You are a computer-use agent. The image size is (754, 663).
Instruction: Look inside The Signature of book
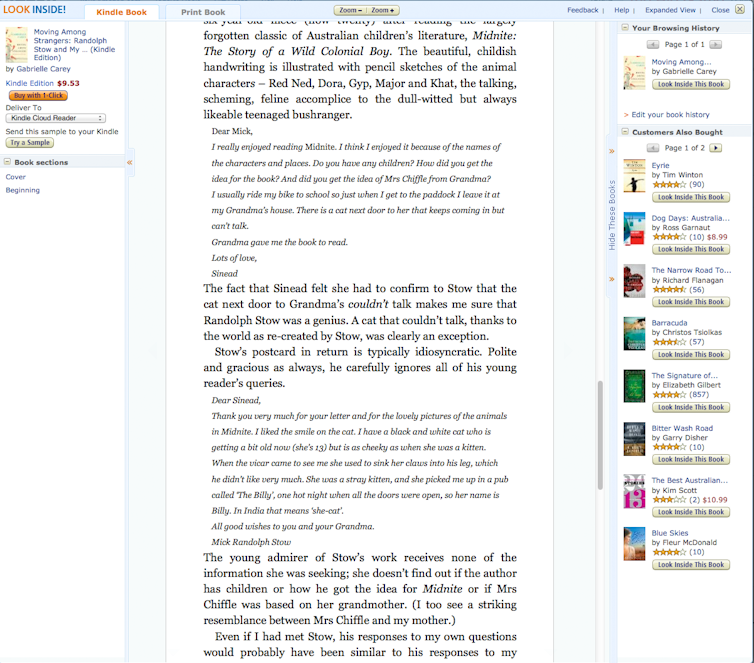coord(691,407)
